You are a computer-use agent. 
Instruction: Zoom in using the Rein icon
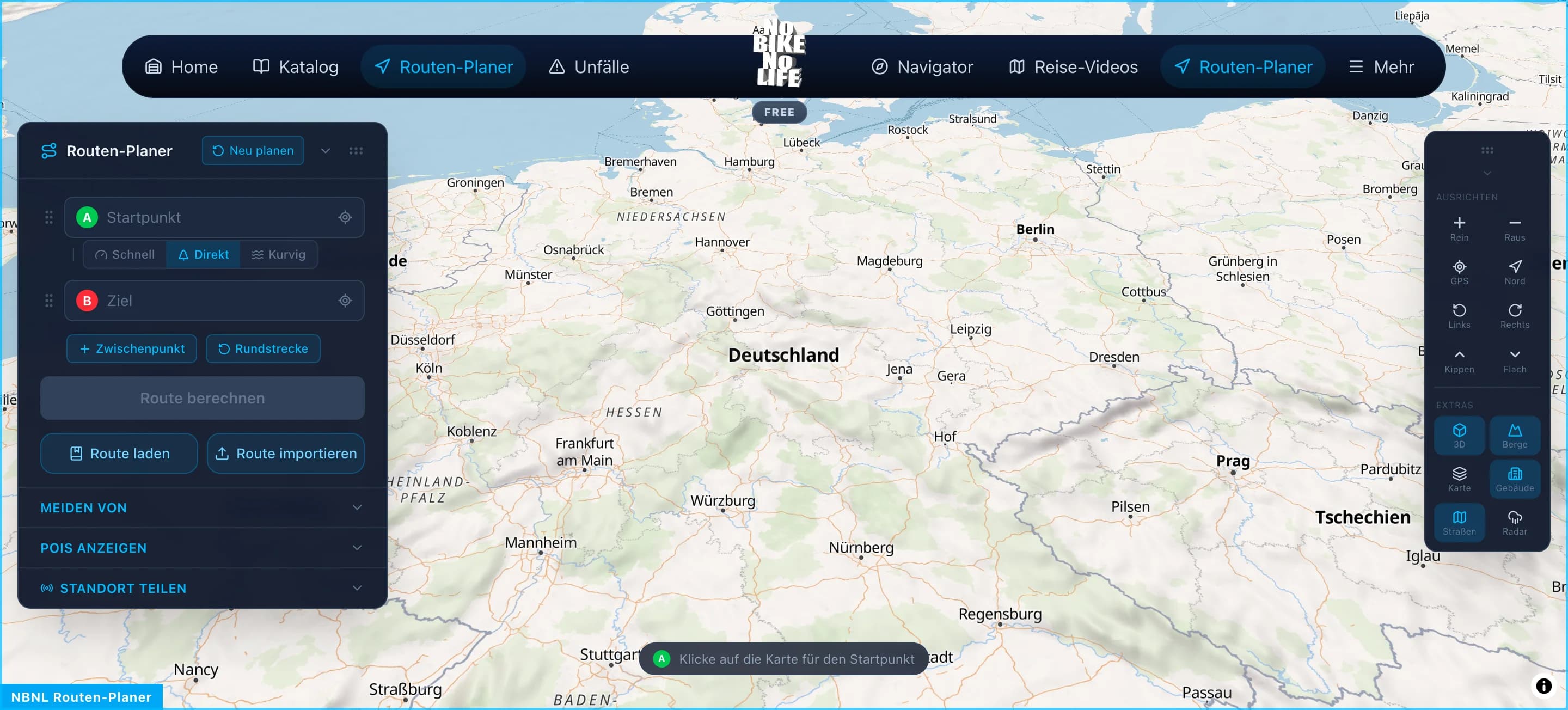coord(1460,228)
